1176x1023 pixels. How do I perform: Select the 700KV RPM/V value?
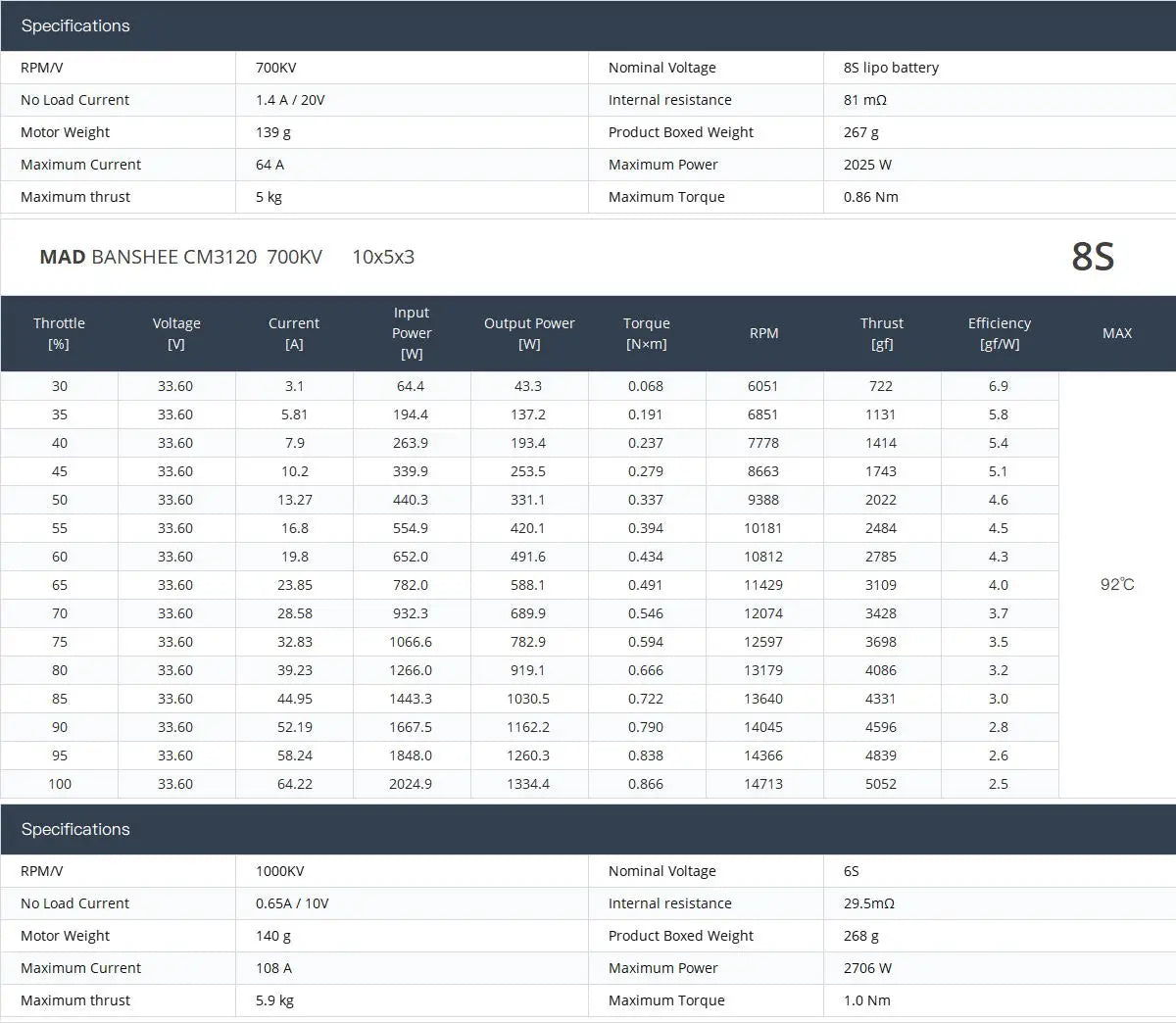pyautogui.click(x=276, y=68)
